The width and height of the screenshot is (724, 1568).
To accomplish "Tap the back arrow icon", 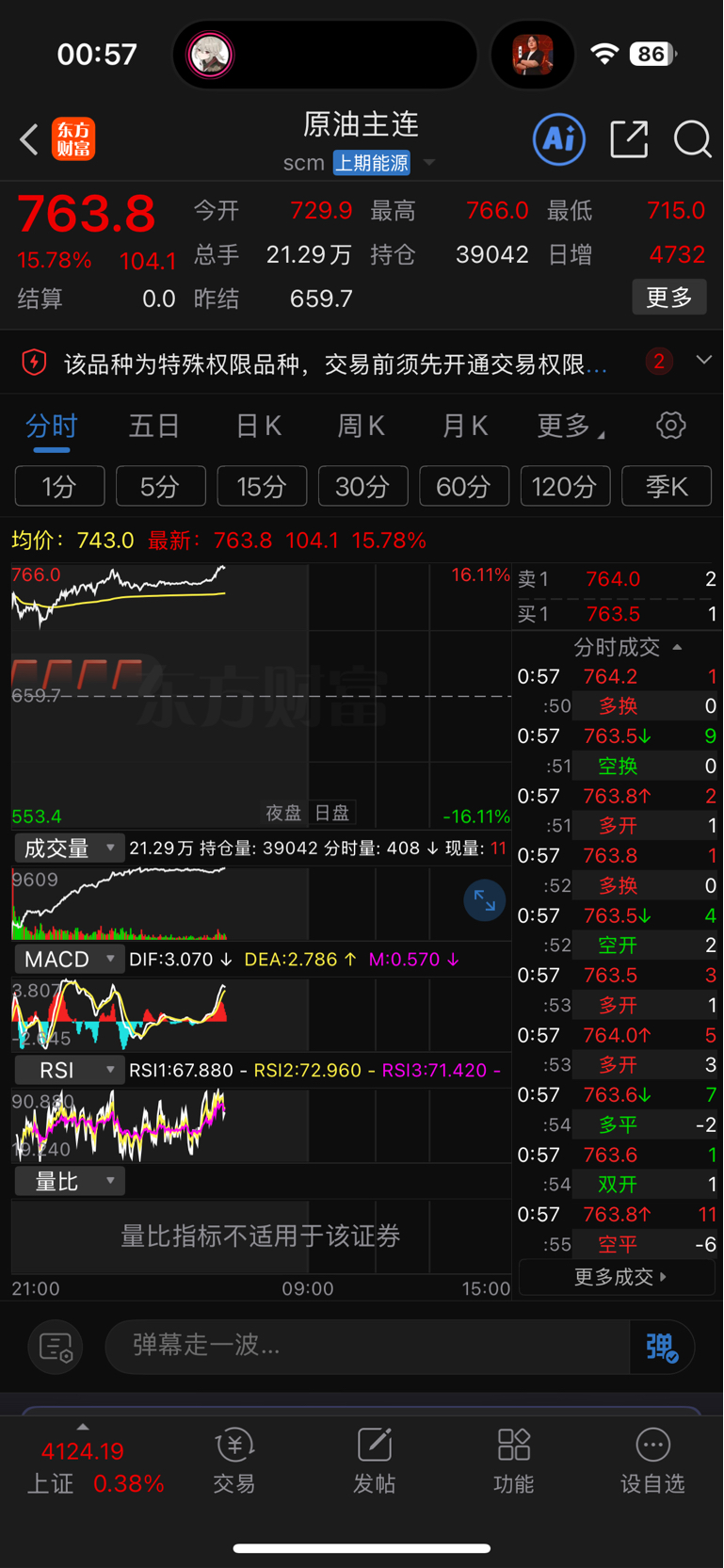I will 29,140.
